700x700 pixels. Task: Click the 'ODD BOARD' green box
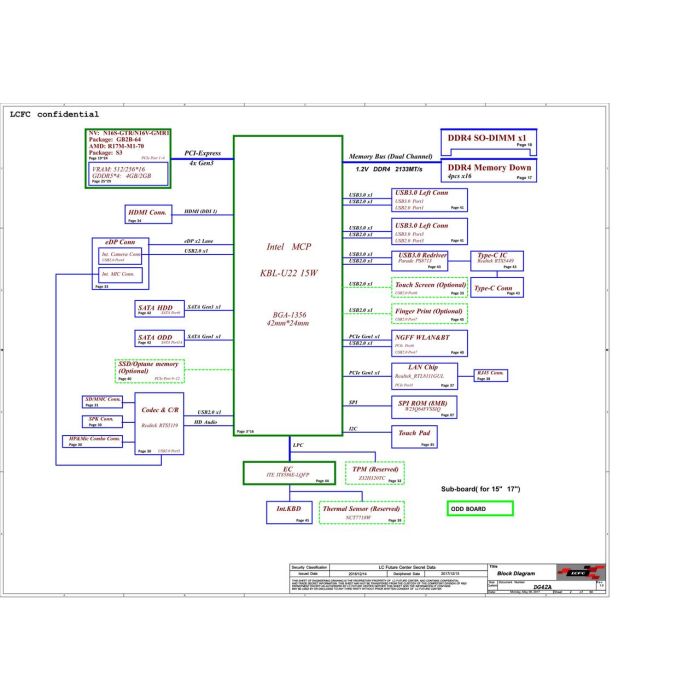click(480, 508)
